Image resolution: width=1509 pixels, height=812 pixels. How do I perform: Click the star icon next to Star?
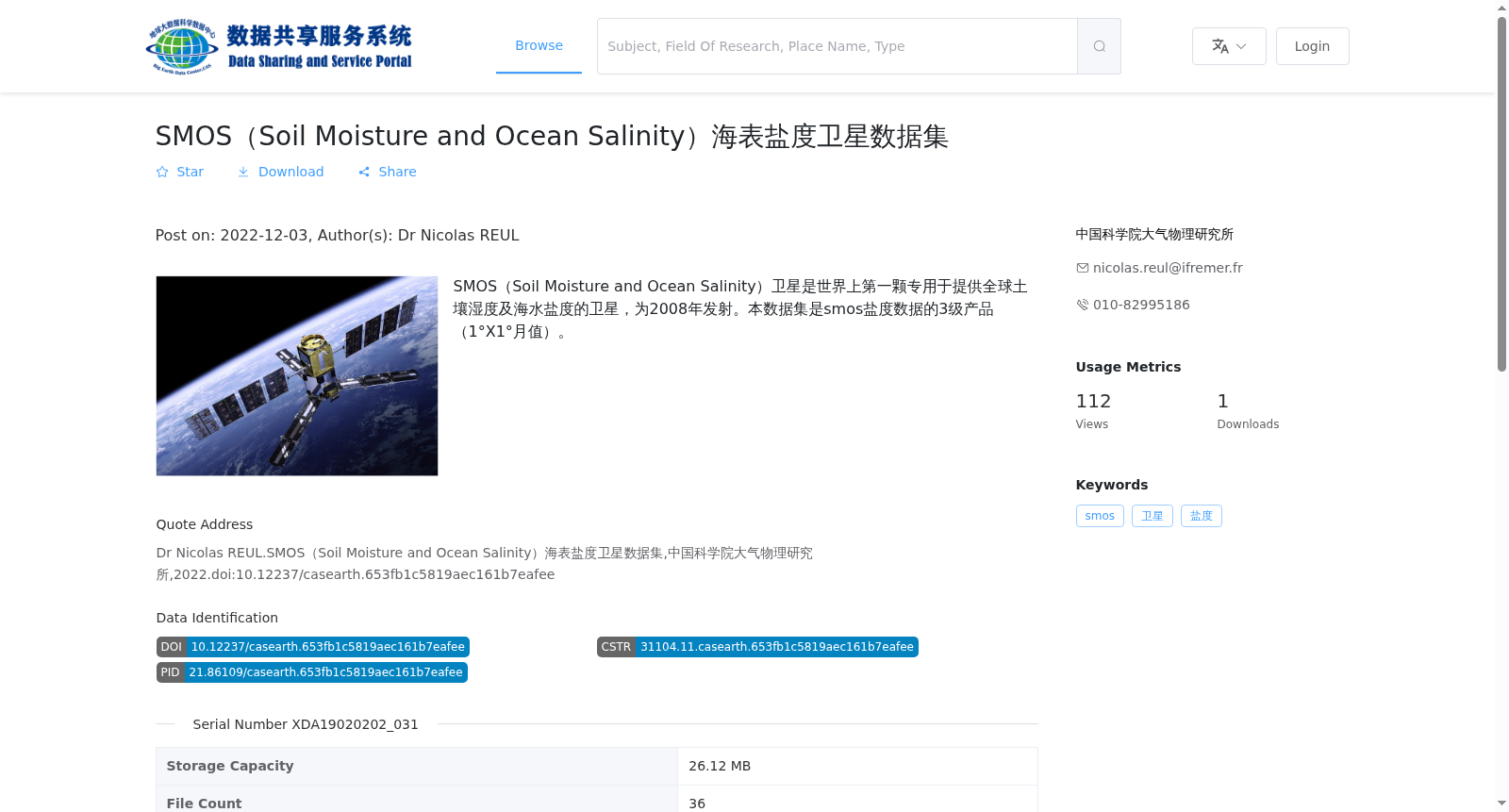coord(162,172)
